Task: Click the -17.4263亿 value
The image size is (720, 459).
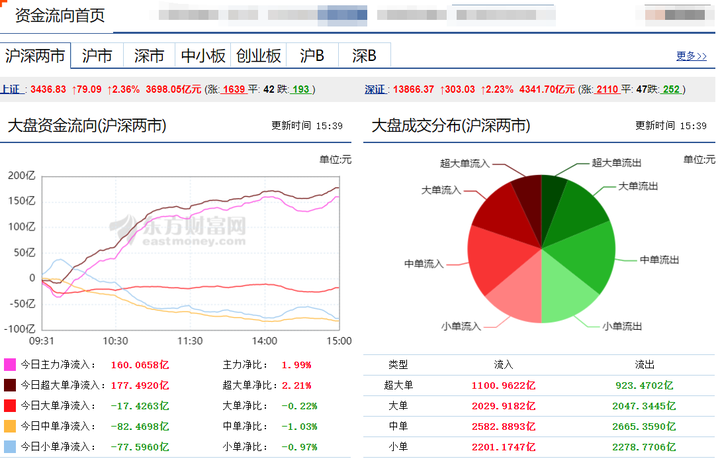Action: coord(140,406)
